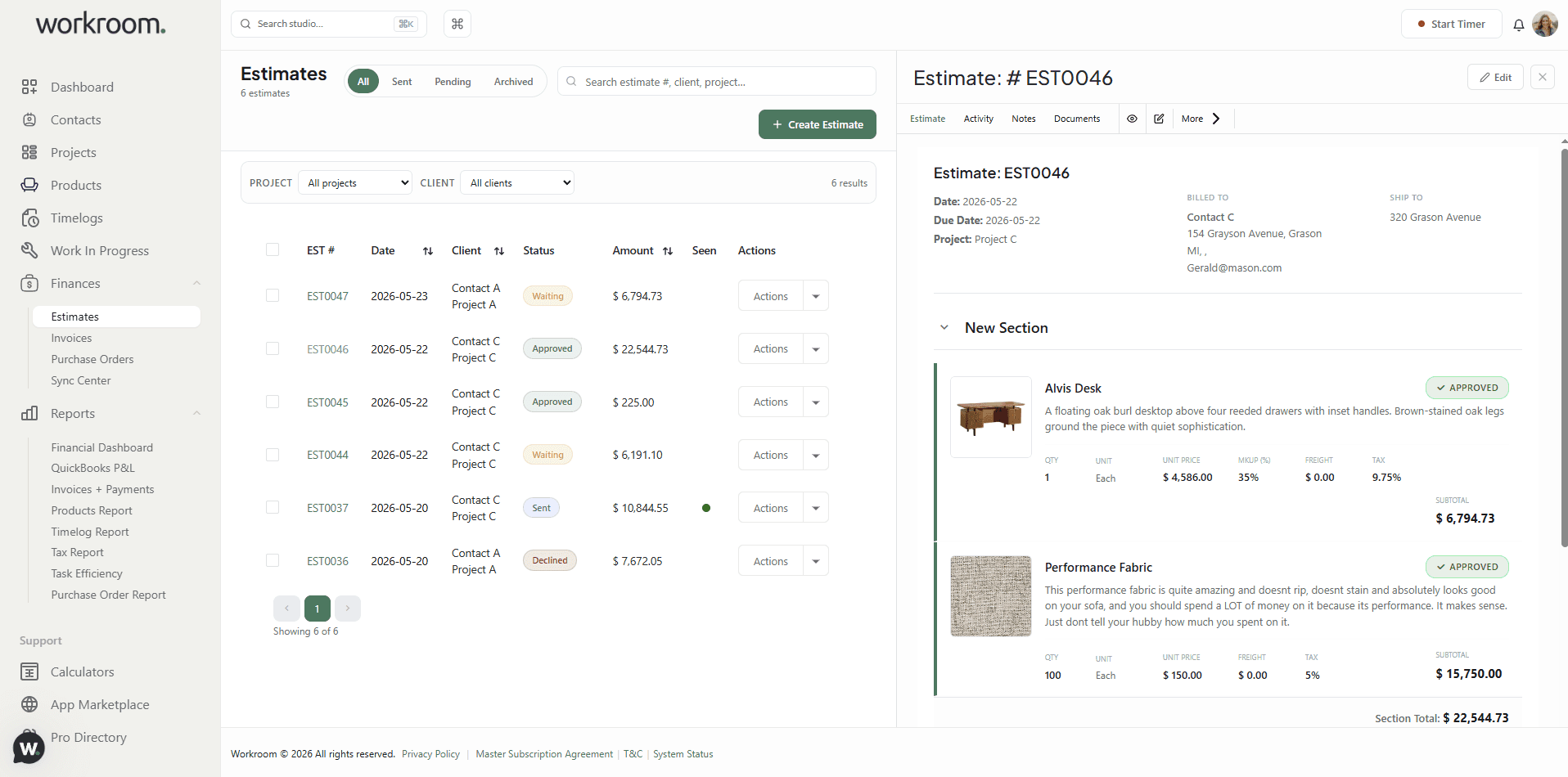
Task: Sort table by Amount column arrows
Action: (668, 251)
